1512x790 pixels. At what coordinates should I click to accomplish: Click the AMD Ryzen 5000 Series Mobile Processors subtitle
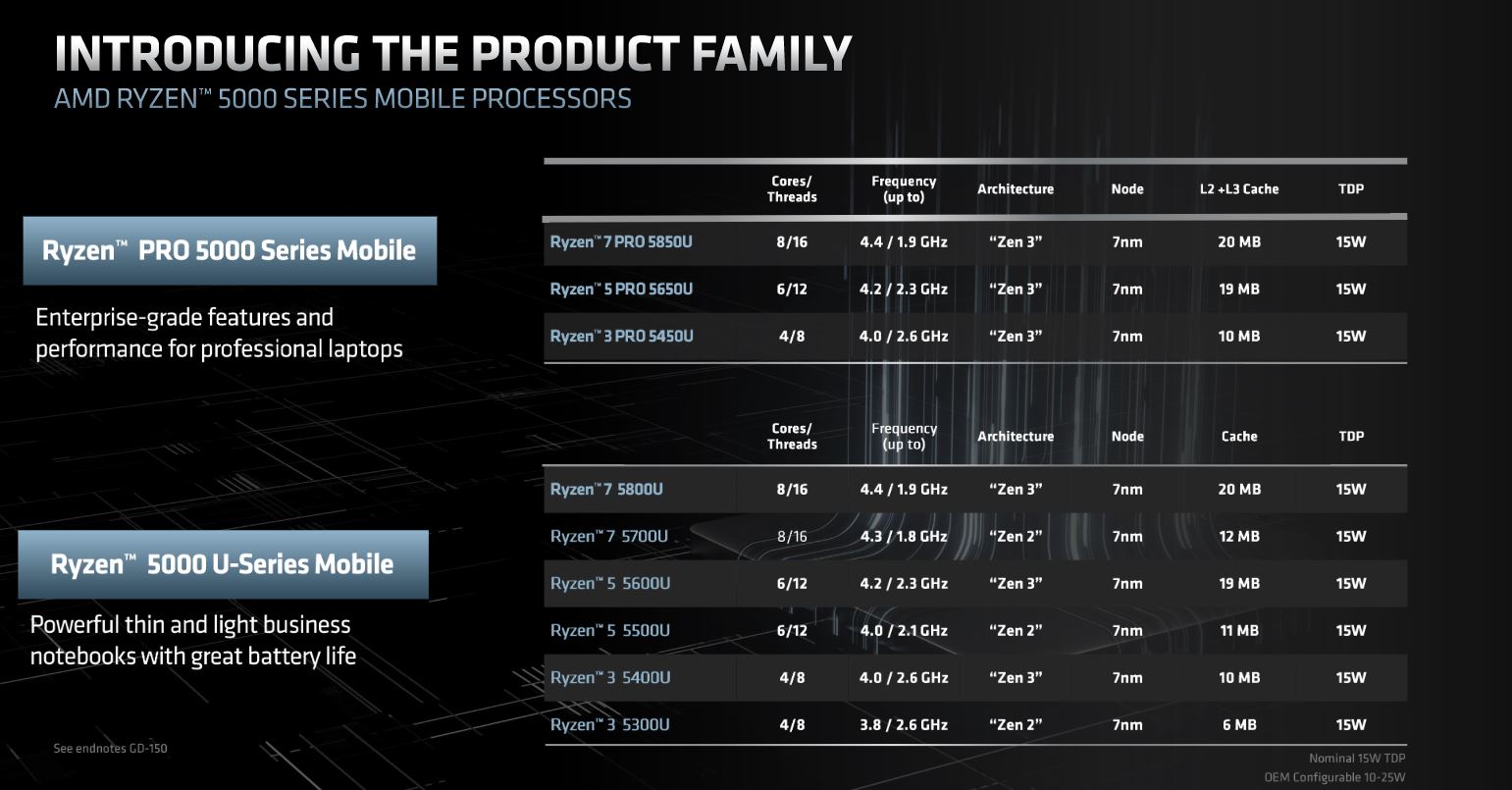pos(342,99)
